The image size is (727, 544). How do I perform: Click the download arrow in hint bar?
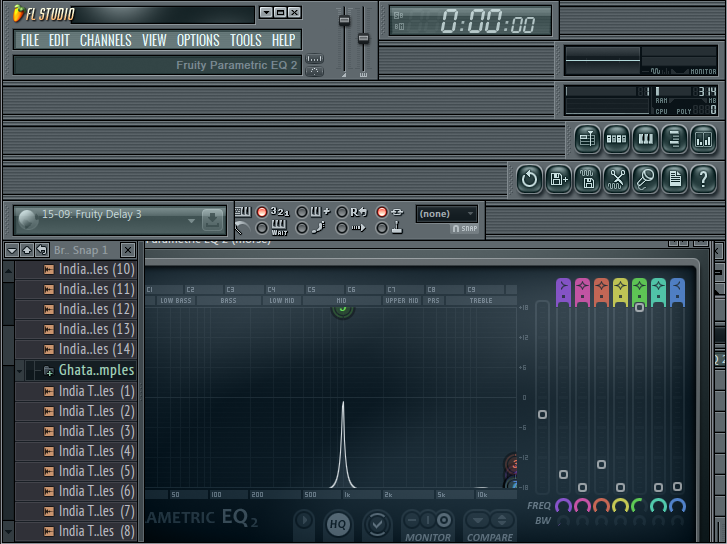212,220
